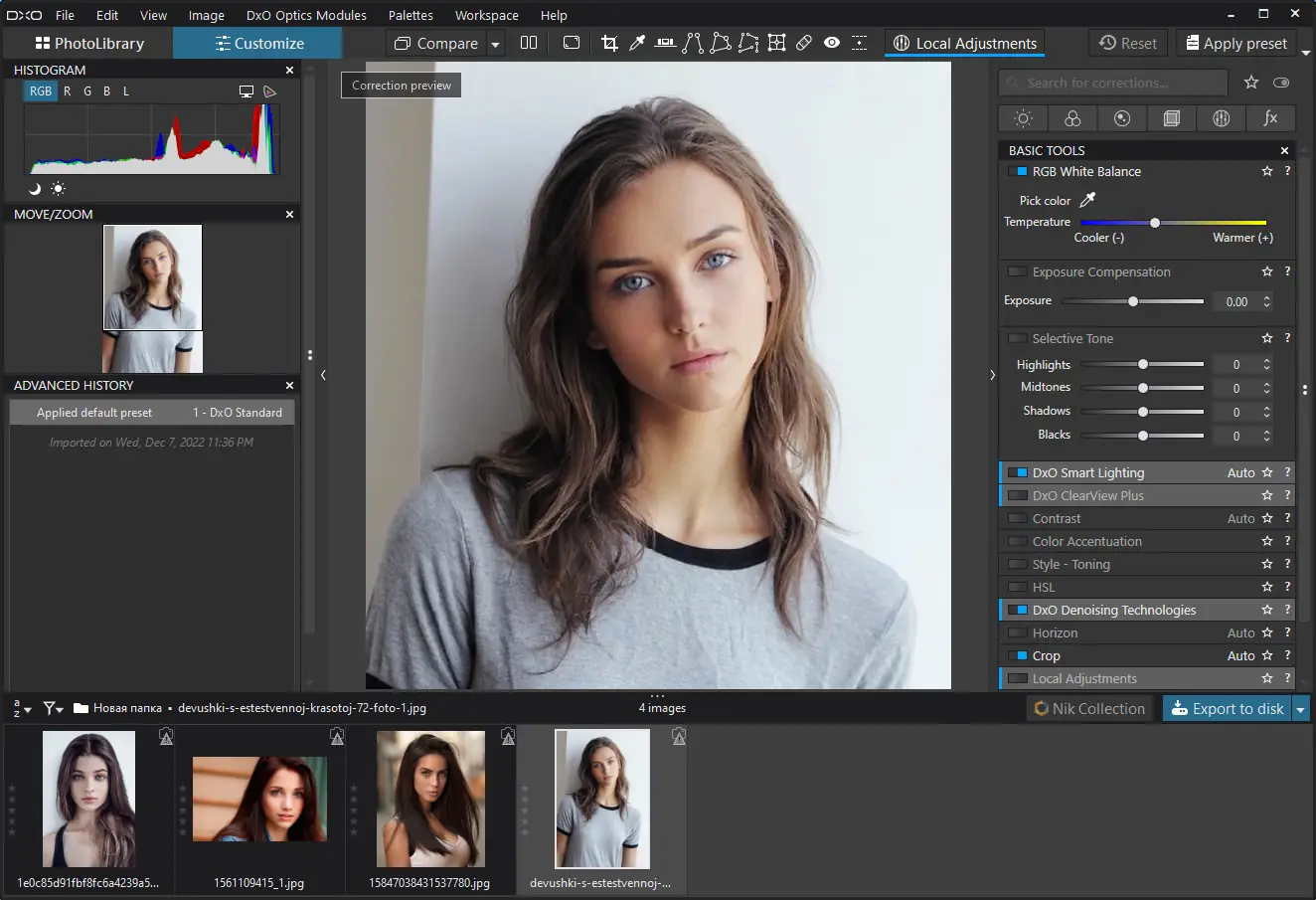The image size is (1316, 900).
Task: Disable DxO Smart Lighting correction
Action: [1017, 472]
